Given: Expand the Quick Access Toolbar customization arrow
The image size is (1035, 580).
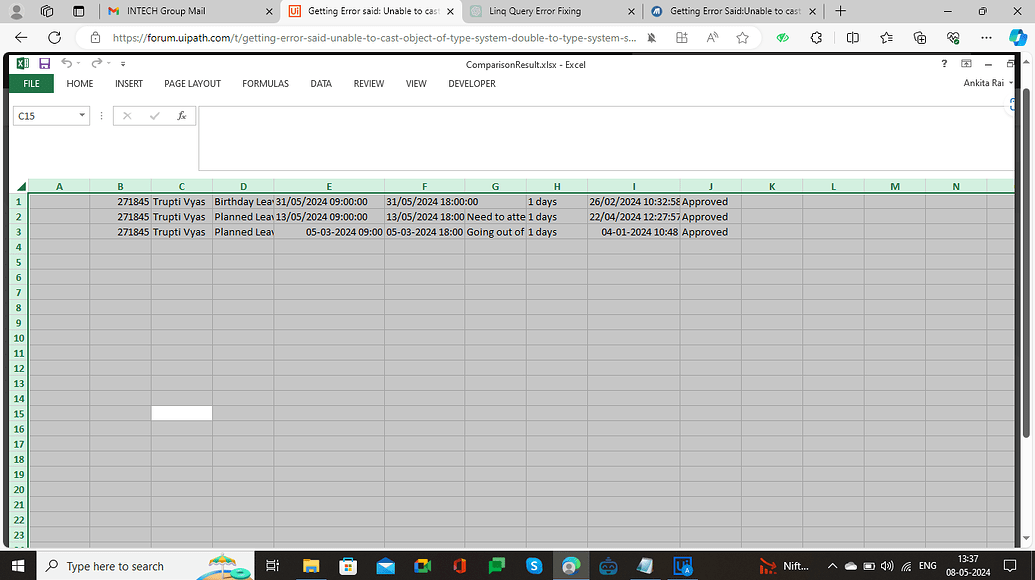Looking at the screenshot, I should pos(122,64).
